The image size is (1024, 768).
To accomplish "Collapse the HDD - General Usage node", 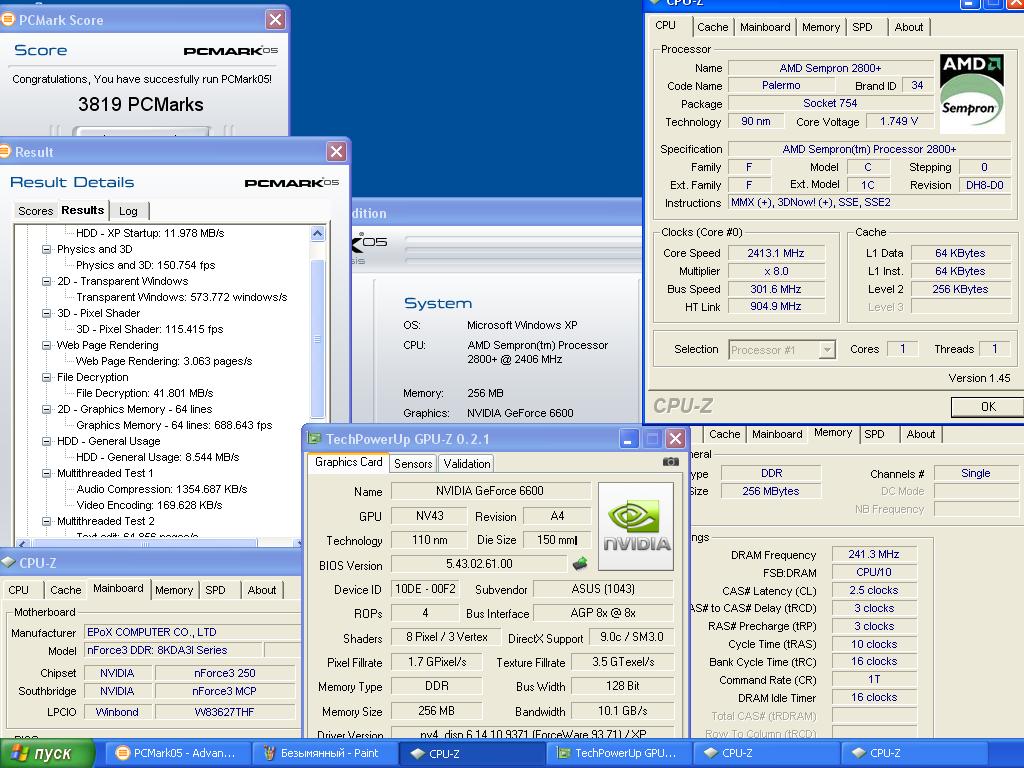I will pos(46,441).
